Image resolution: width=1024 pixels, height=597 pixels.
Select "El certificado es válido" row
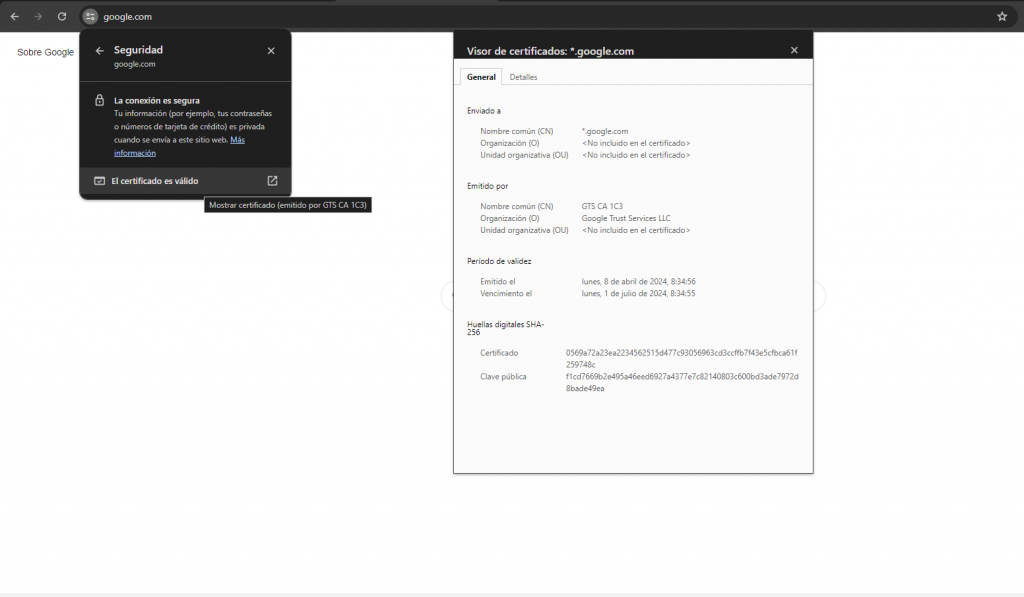[x=155, y=181]
